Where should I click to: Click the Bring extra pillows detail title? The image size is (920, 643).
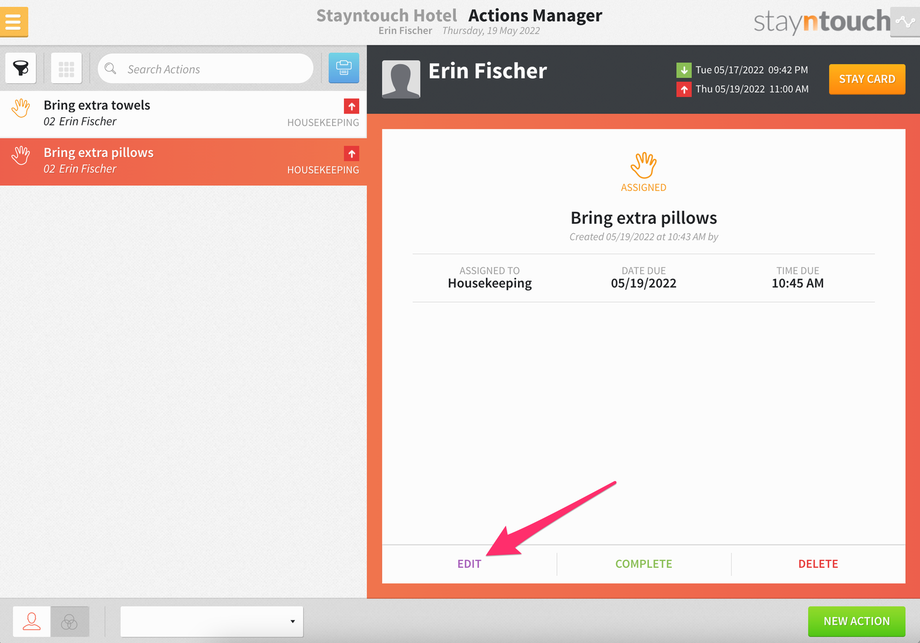pos(644,218)
